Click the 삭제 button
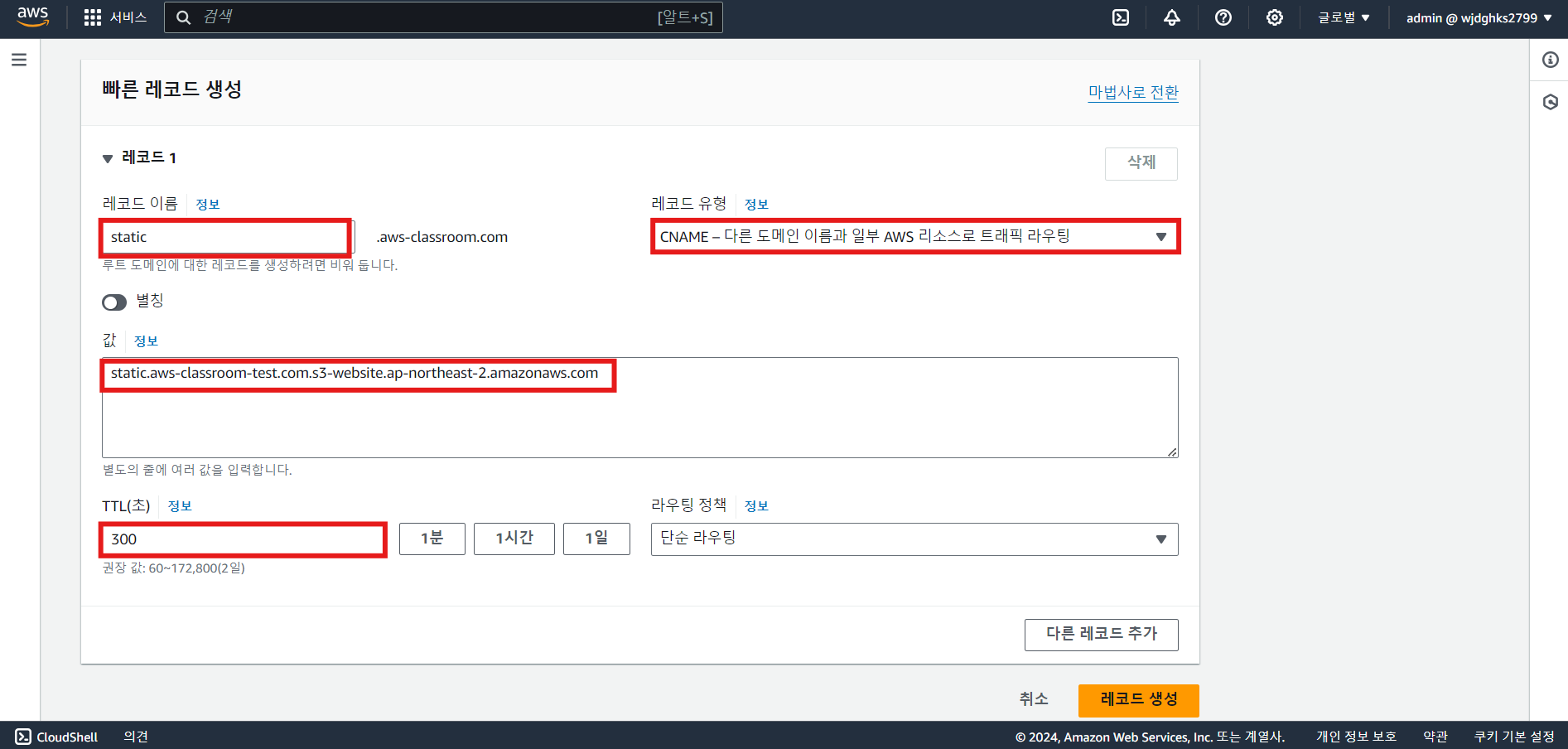 click(x=1141, y=163)
